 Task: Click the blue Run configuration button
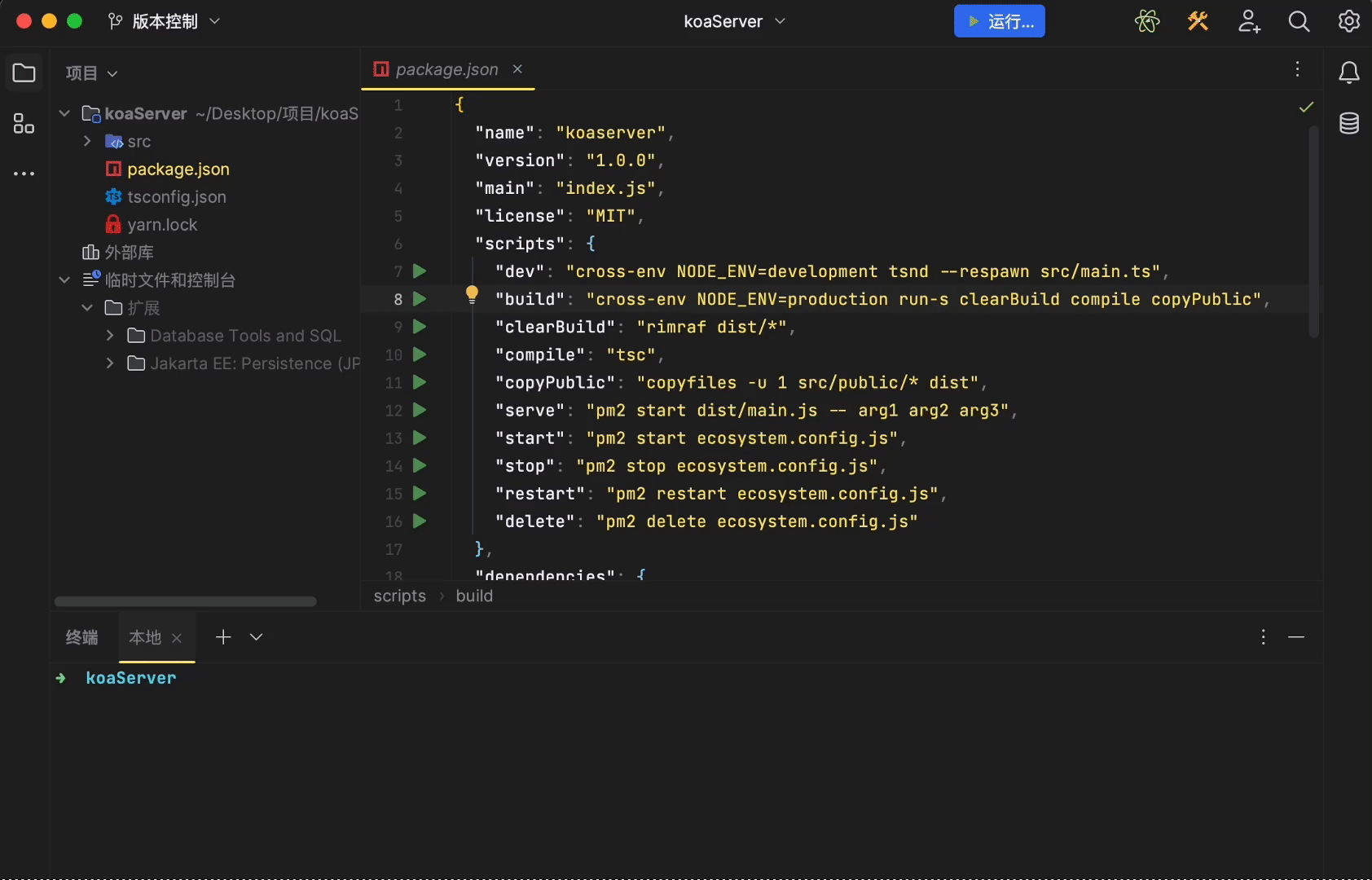tap(1000, 21)
